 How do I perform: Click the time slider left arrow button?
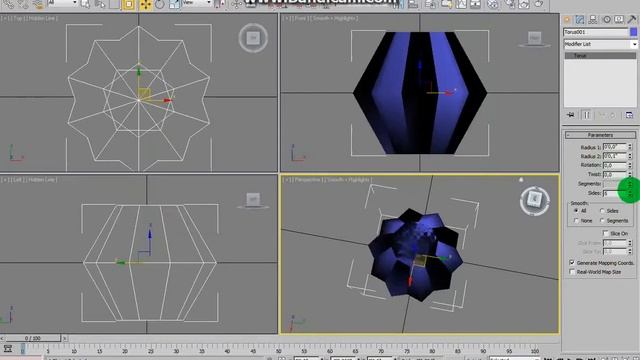click(2, 338)
